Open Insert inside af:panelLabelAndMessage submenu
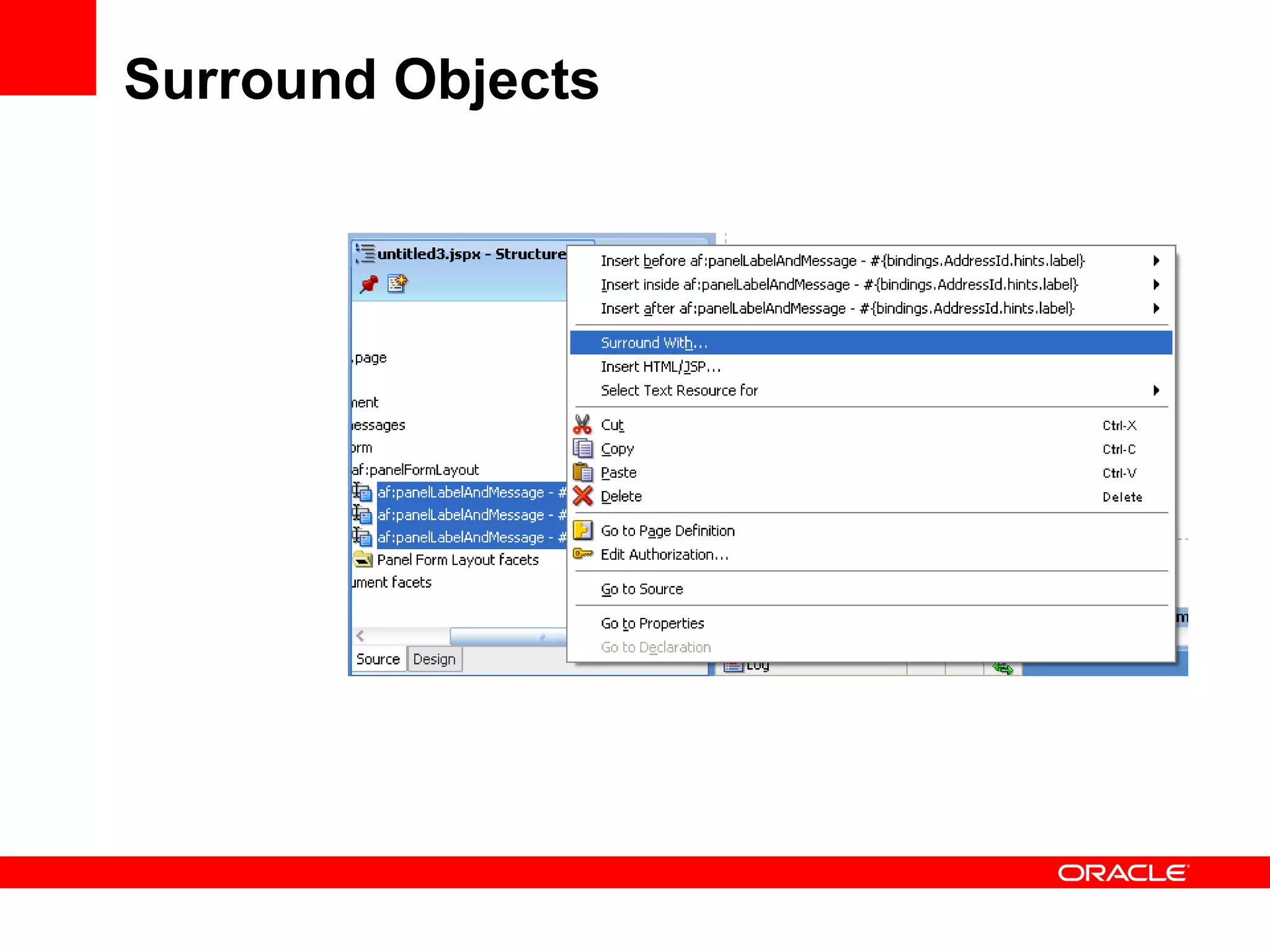 pos(871,284)
